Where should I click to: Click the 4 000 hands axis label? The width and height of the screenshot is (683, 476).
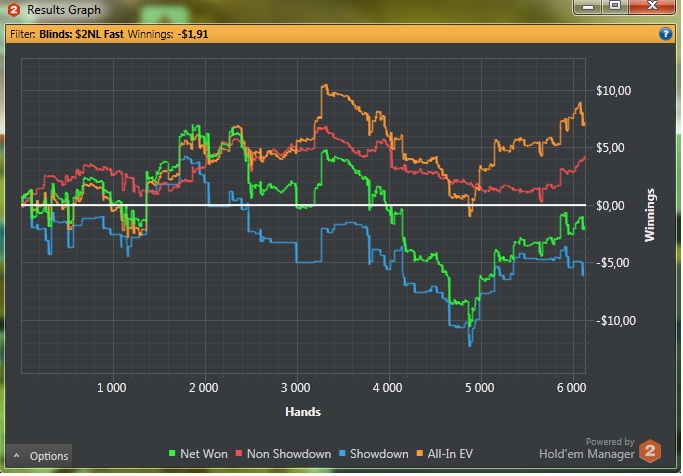point(387,388)
